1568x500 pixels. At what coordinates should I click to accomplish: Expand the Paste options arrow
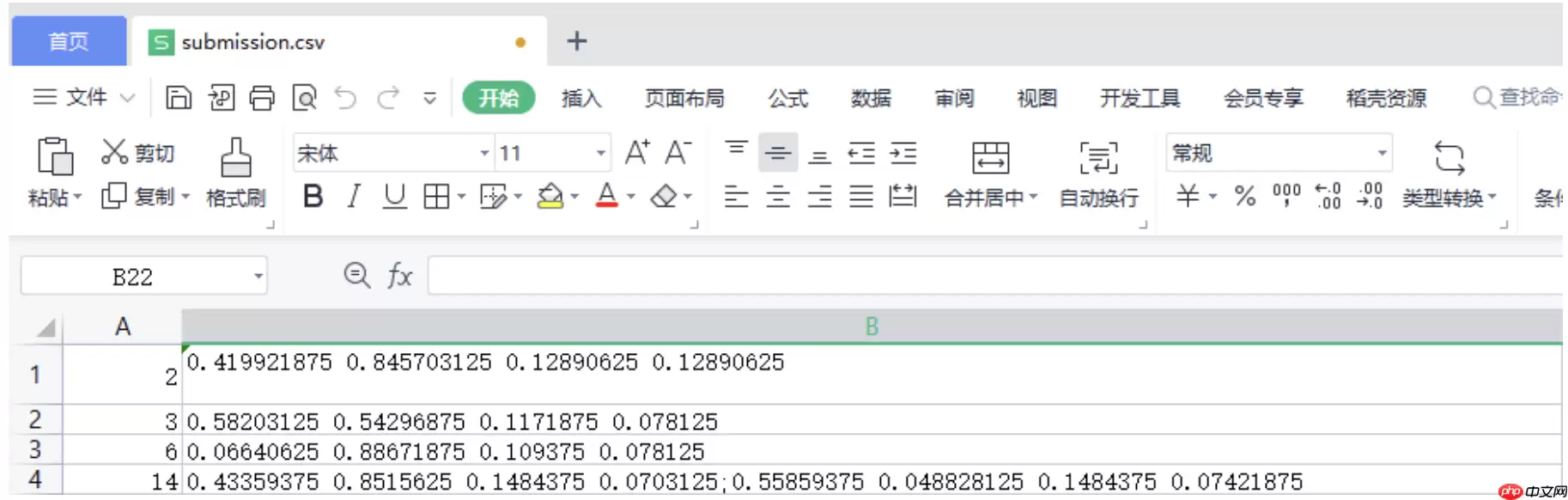pyautogui.click(x=77, y=197)
